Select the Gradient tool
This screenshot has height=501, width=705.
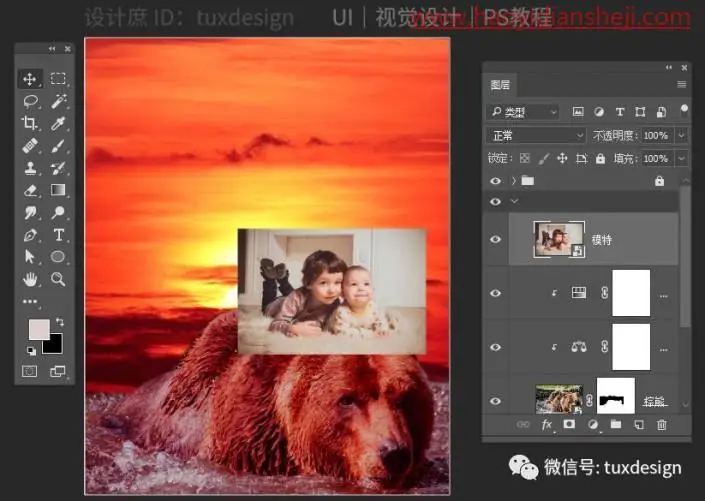58,190
